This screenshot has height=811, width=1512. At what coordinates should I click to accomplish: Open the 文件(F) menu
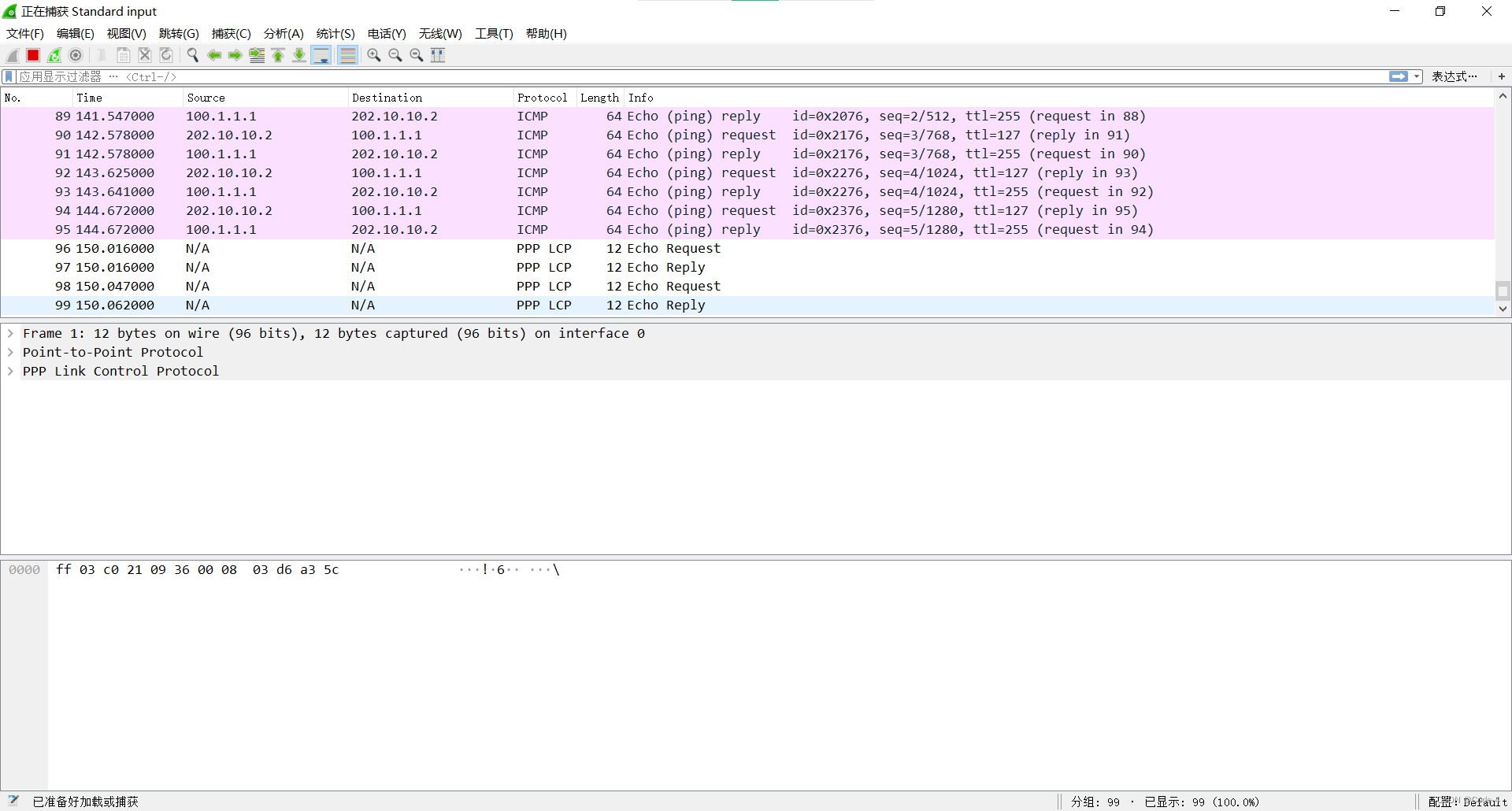[25, 34]
